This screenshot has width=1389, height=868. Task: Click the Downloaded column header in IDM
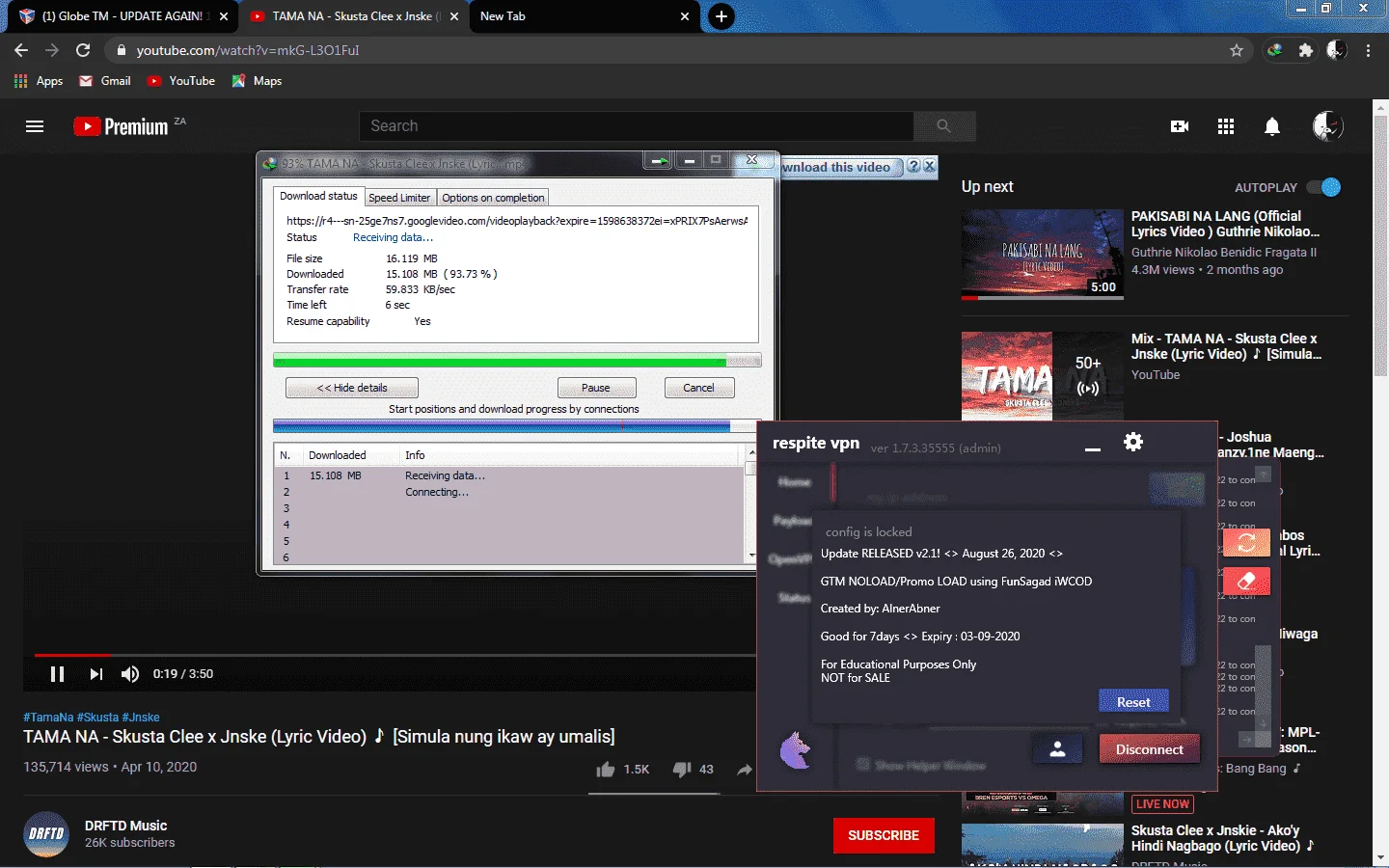pos(337,455)
